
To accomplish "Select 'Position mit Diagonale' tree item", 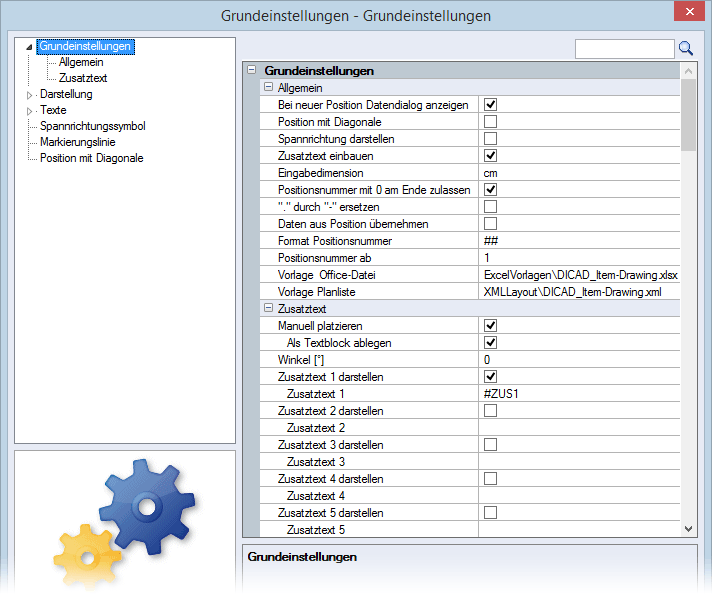I will 92,158.
